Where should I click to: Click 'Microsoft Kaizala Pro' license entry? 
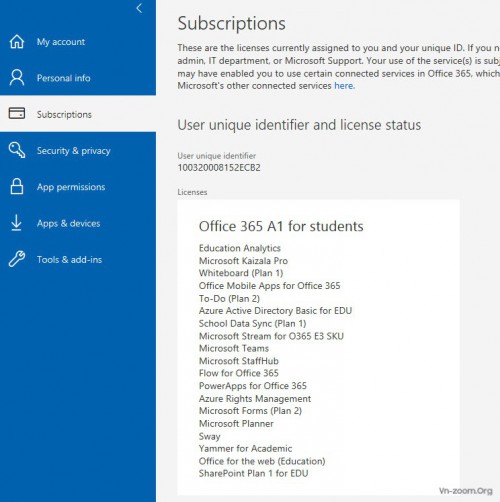[x=243, y=261]
